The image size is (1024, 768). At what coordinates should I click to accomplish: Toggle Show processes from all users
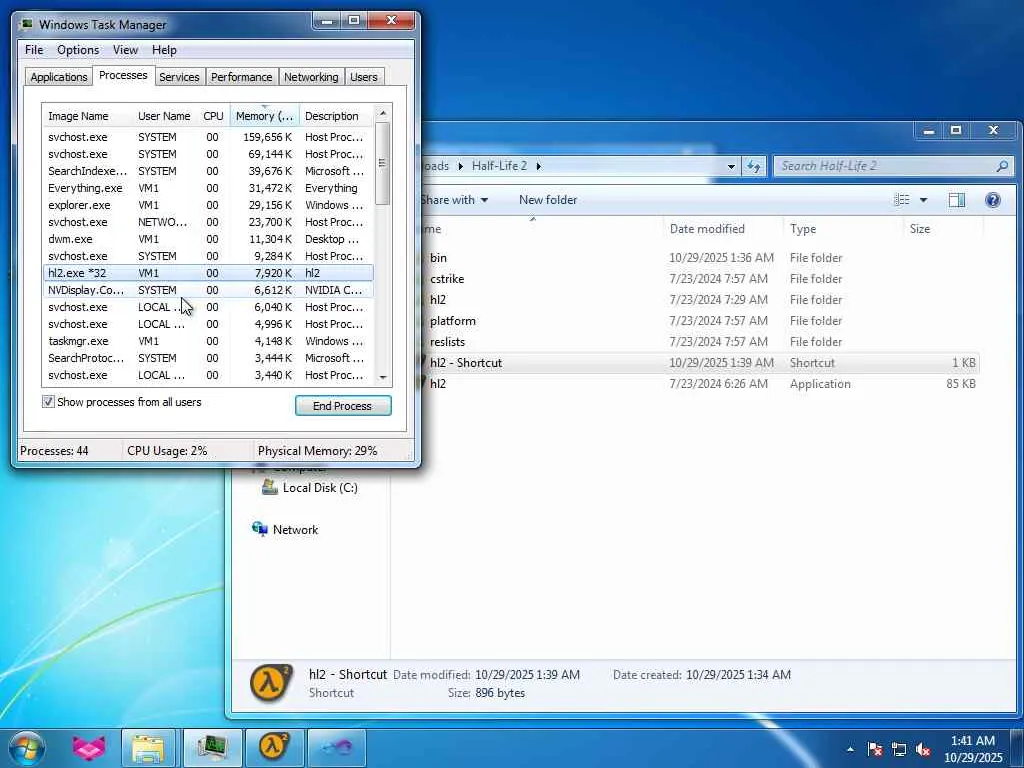point(48,402)
